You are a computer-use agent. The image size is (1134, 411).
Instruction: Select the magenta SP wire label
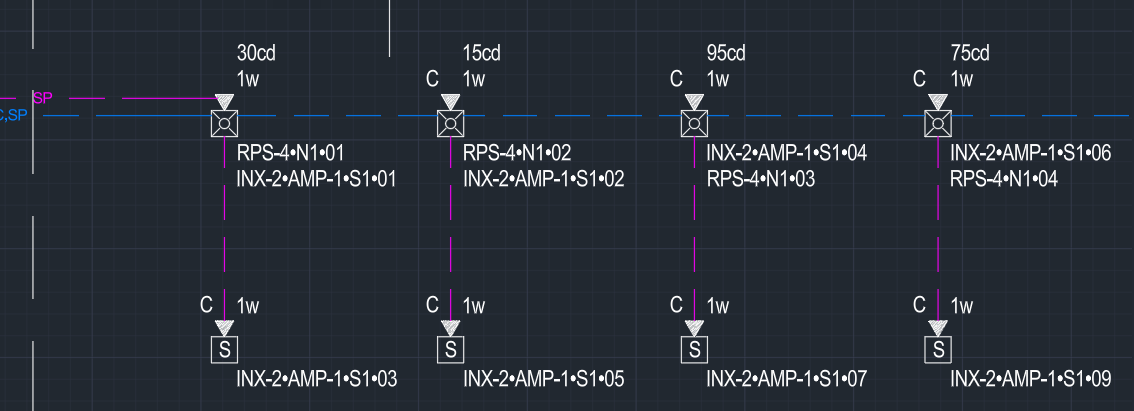click(43, 98)
